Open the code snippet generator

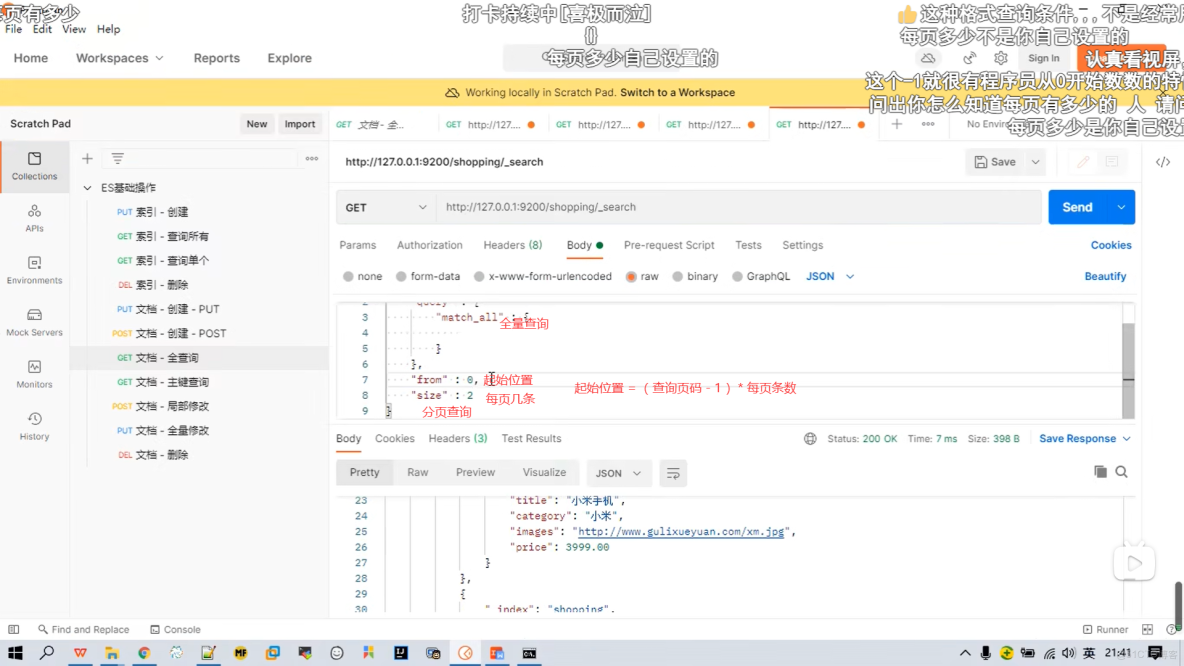(1163, 160)
